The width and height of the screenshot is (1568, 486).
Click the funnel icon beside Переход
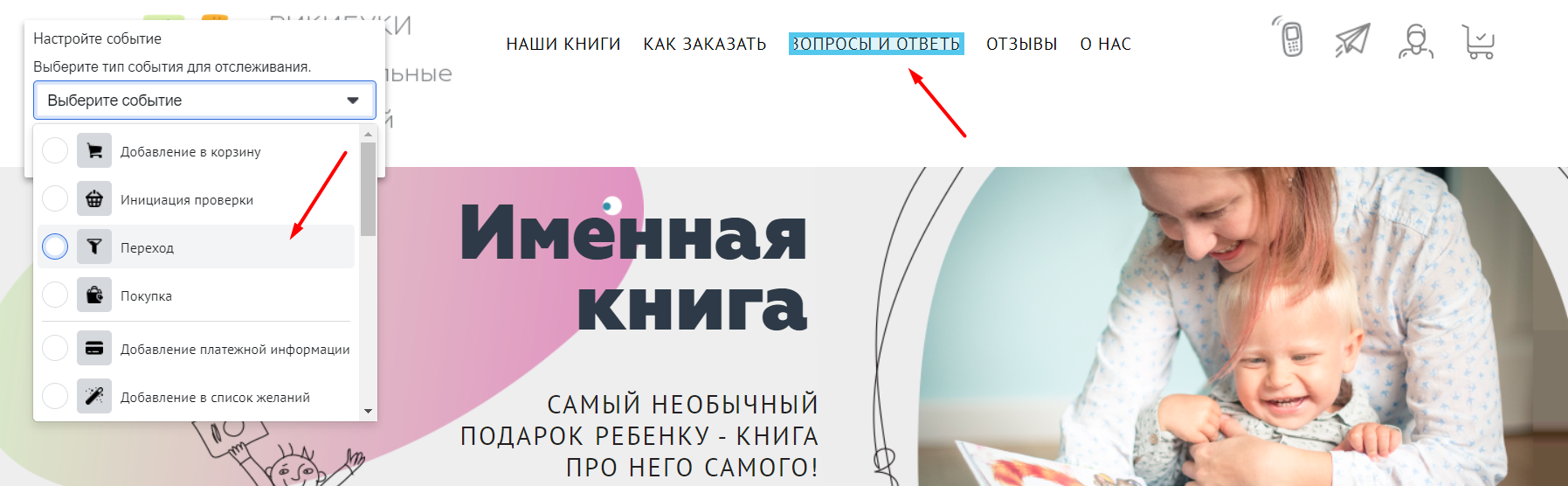click(94, 247)
